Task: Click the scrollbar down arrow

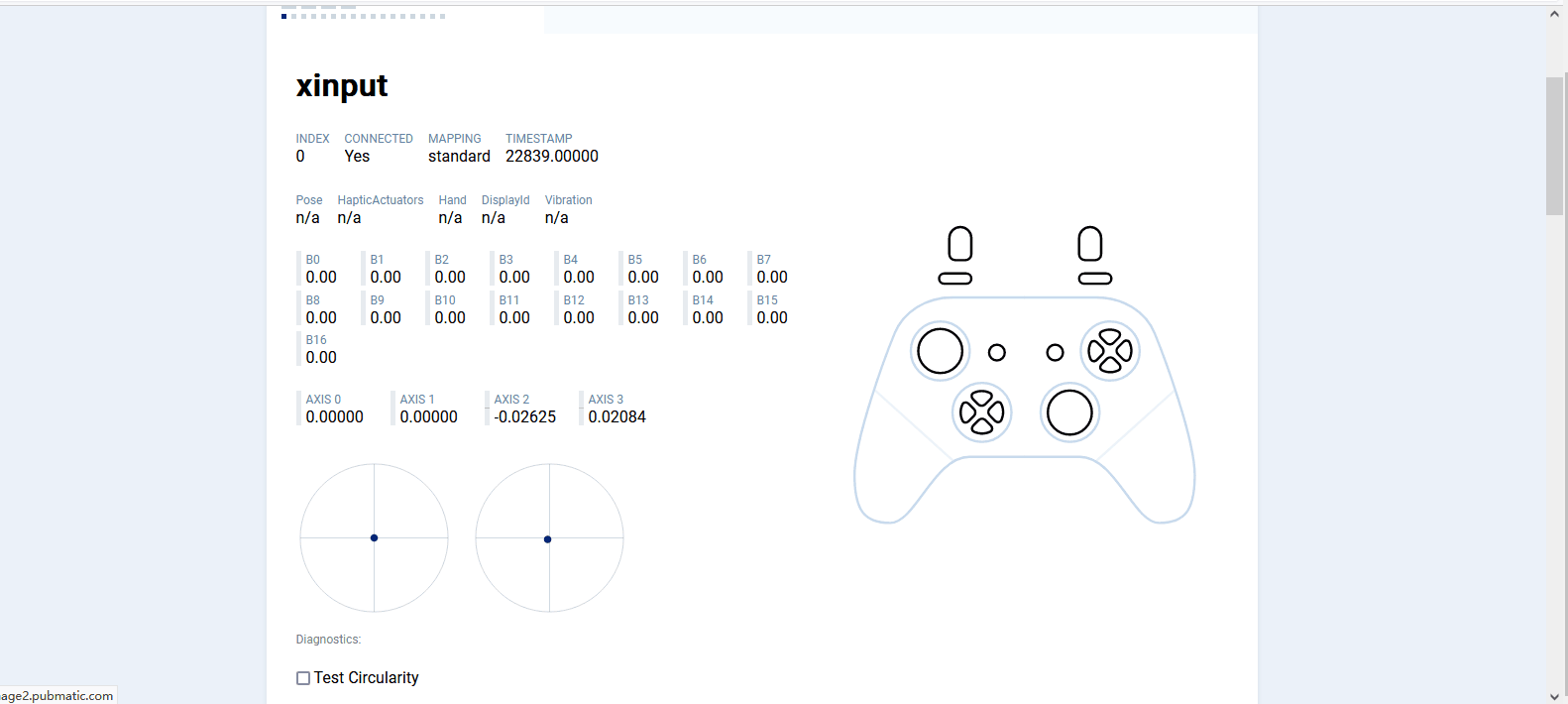Action: point(1554,696)
